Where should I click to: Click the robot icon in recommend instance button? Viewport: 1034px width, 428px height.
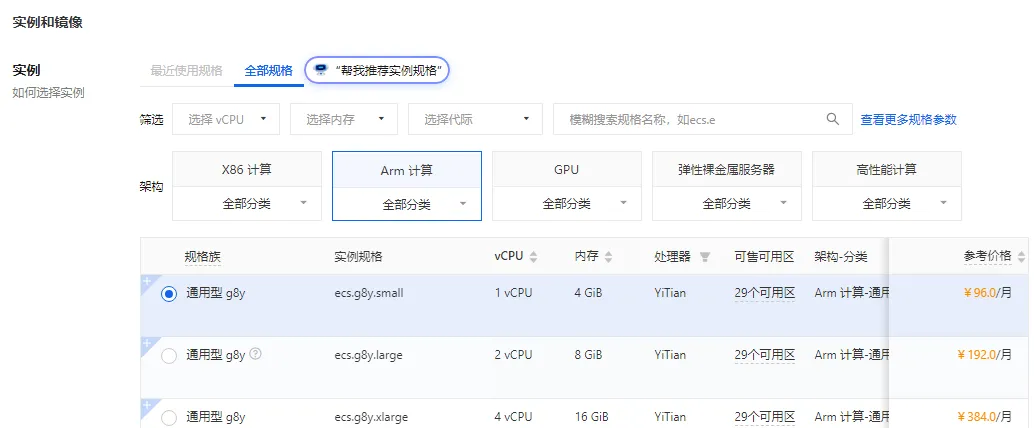pyautogui.click(x=321, y=71)
